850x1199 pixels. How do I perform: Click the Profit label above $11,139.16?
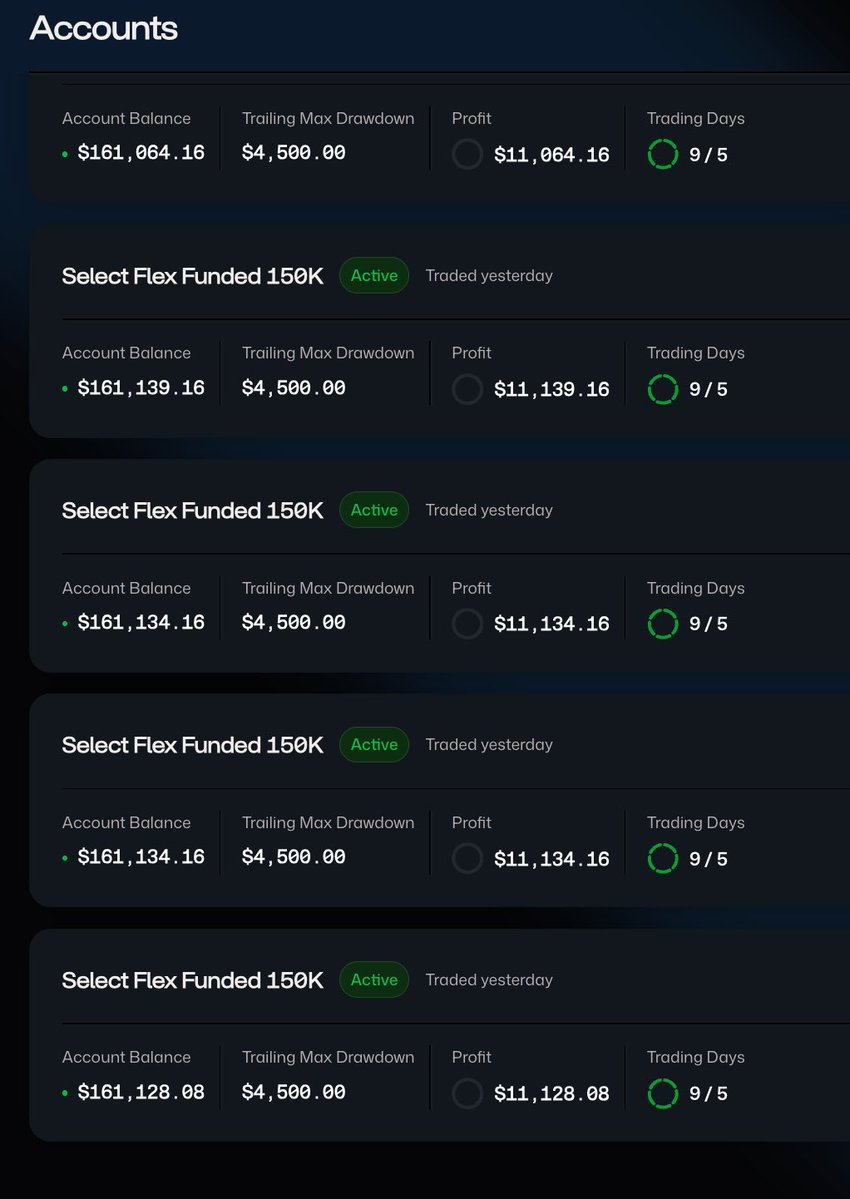[x=472, y=353]
